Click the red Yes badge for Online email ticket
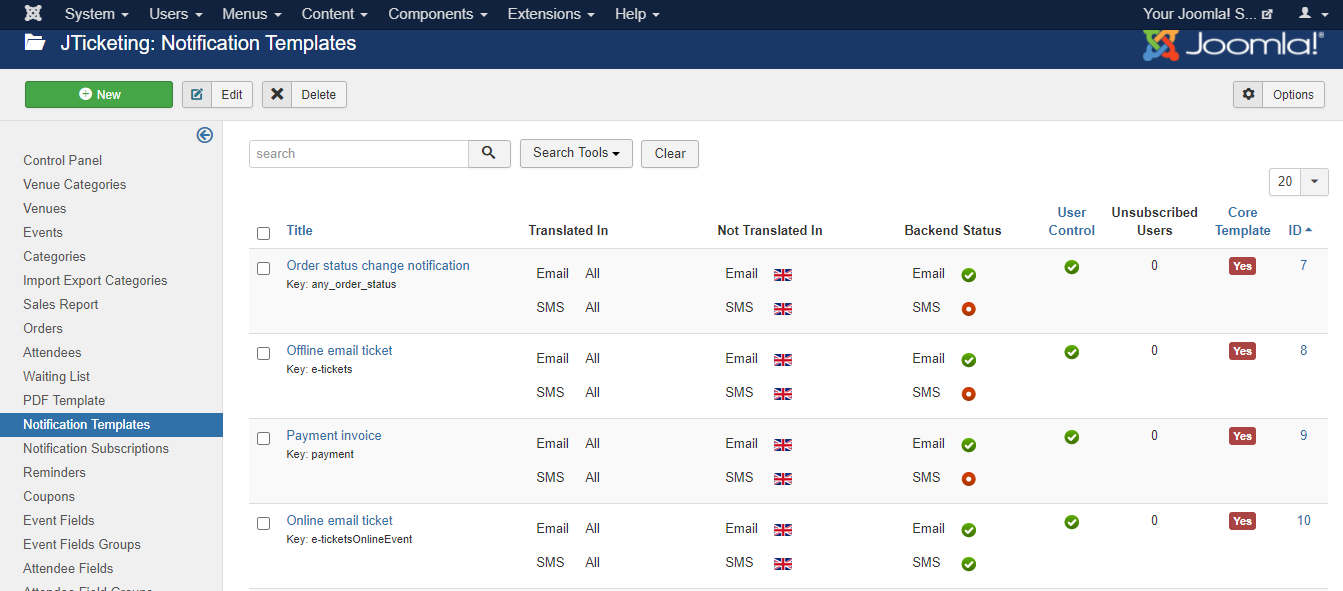1343x591 pixels. point(1242,521)
